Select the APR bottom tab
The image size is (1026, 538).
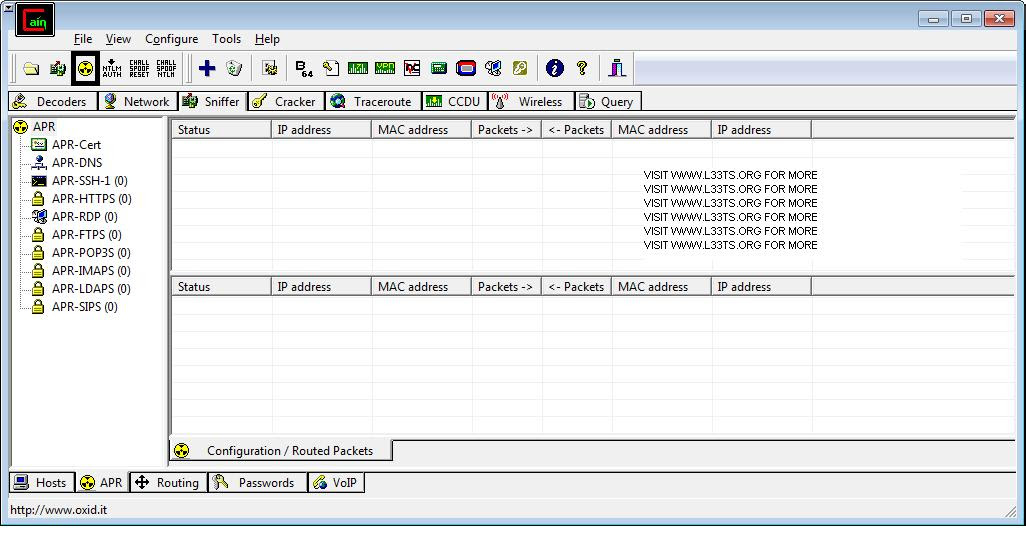(x=101, y=482)
